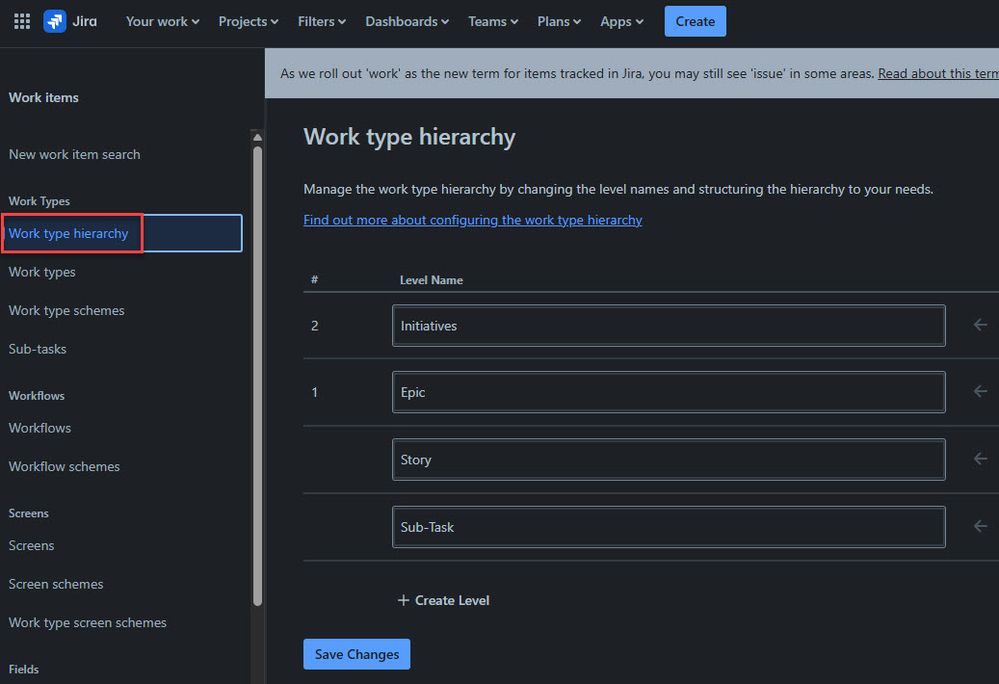Expand the Teams dropdown

click(493, 21)
